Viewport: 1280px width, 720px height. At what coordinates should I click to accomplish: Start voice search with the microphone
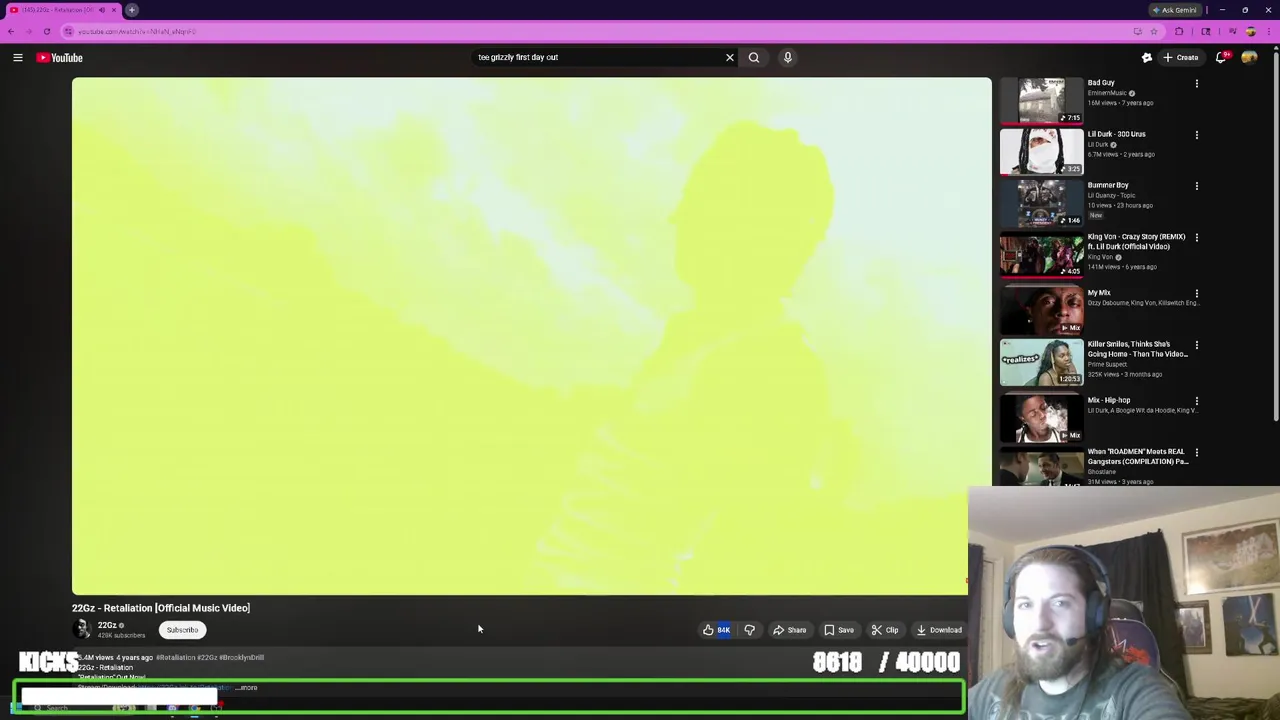pyautogui.click(x=788, y=57)
